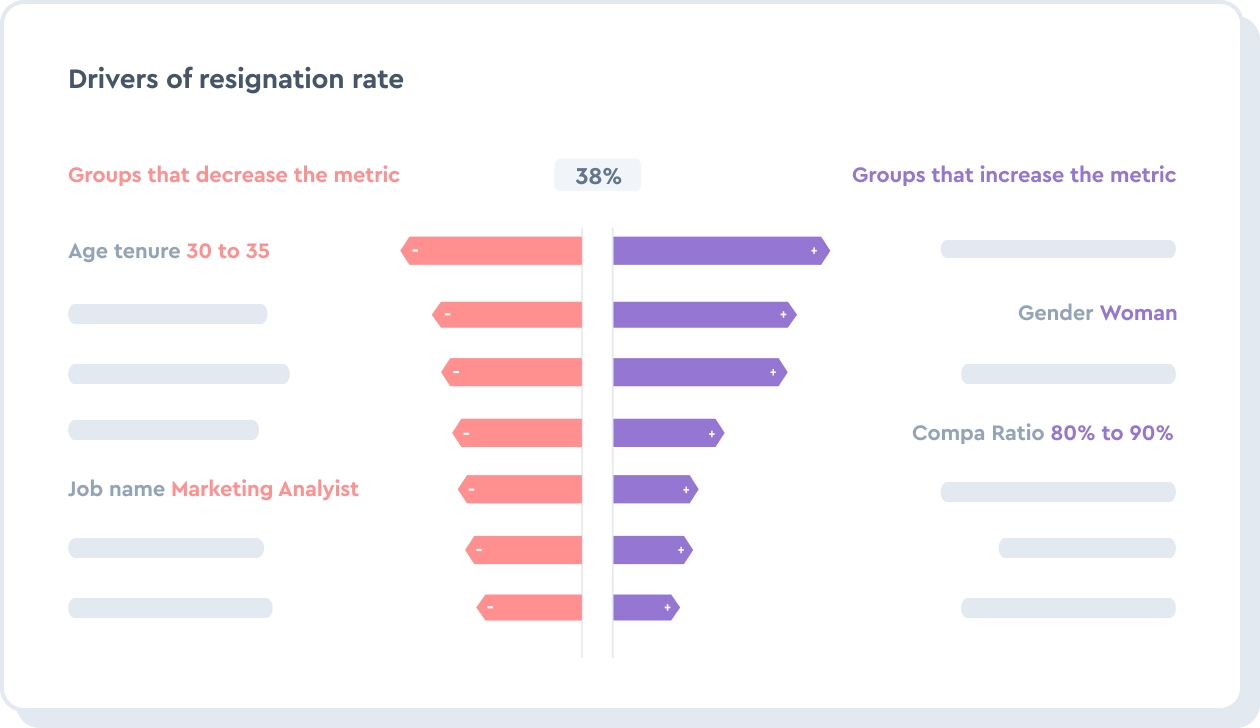Click minus icon on Marketing Analyst bar
Viewport: 1260px width, 728px height.
coord(471,490)
